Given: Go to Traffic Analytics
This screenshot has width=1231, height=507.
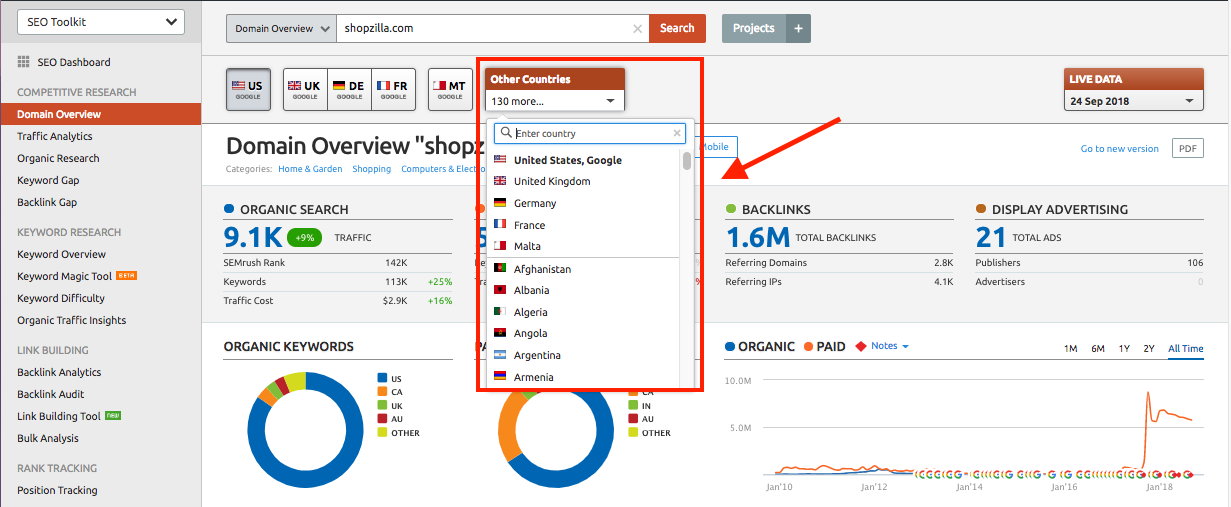Looking at the screenshot, I should pos(55,136).
